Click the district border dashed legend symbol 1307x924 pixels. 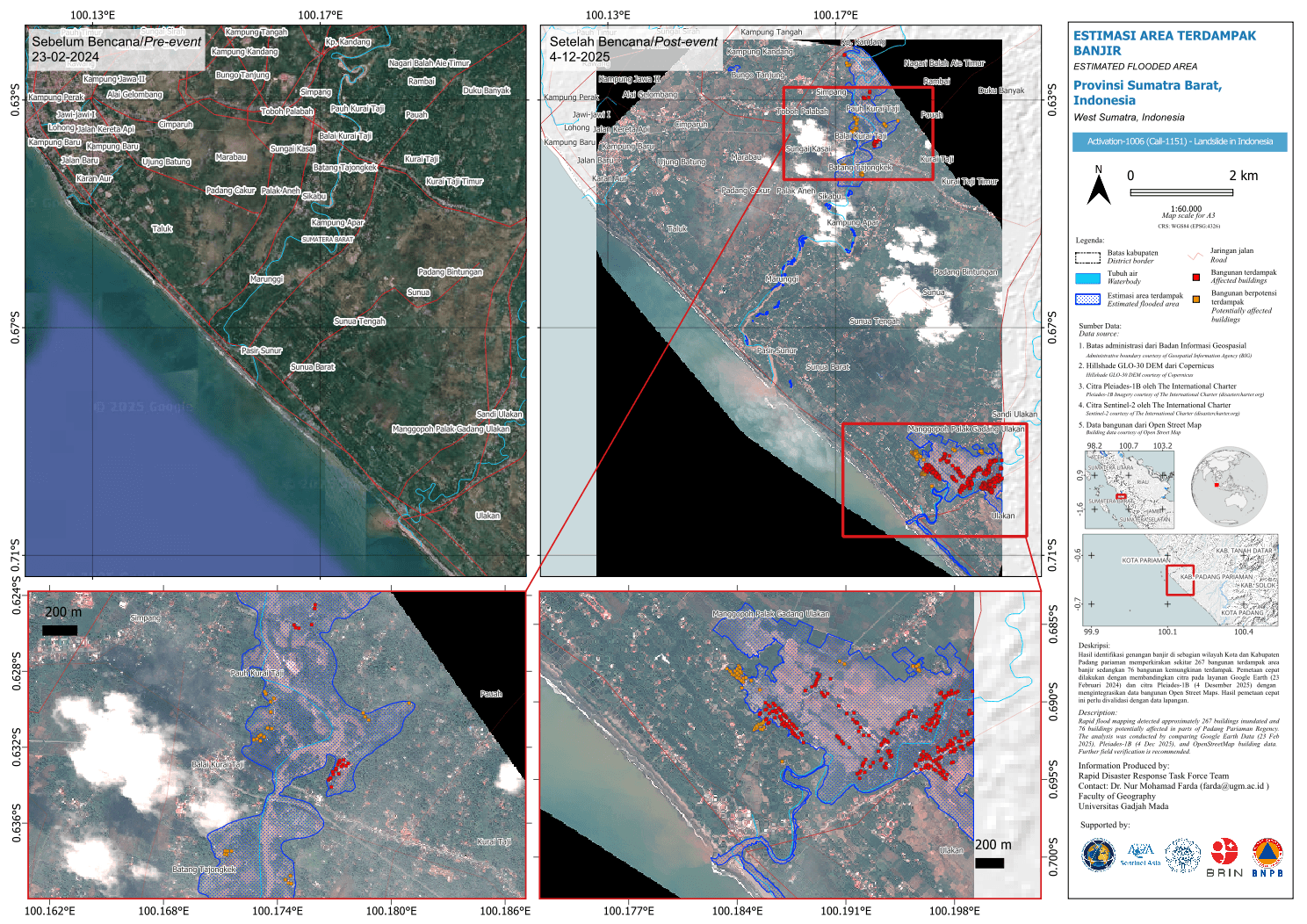[1087, 257]
